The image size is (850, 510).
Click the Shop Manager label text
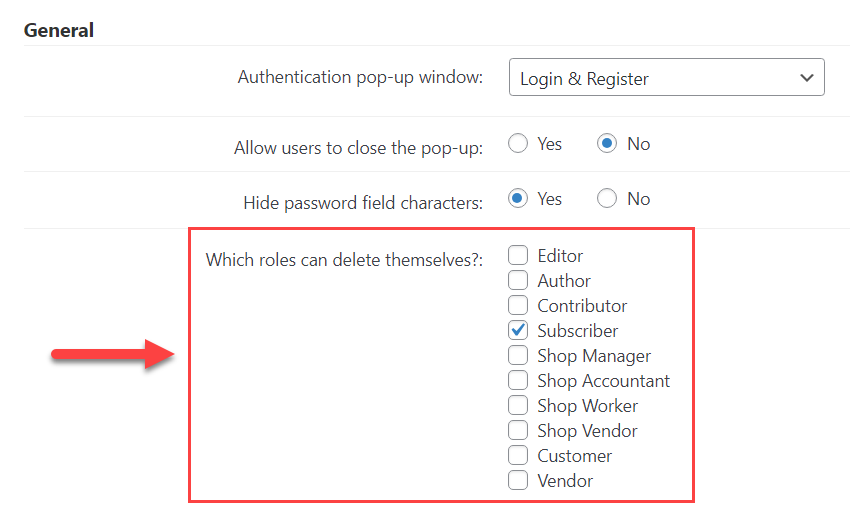(594, 356)
